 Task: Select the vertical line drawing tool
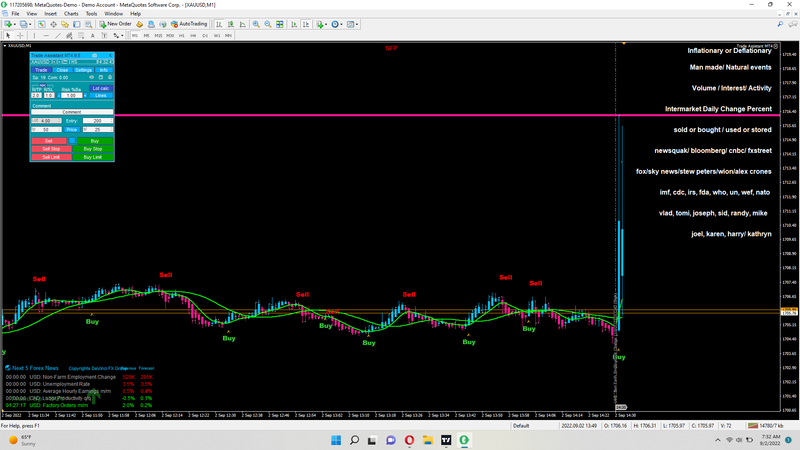[x=34, y=36]
